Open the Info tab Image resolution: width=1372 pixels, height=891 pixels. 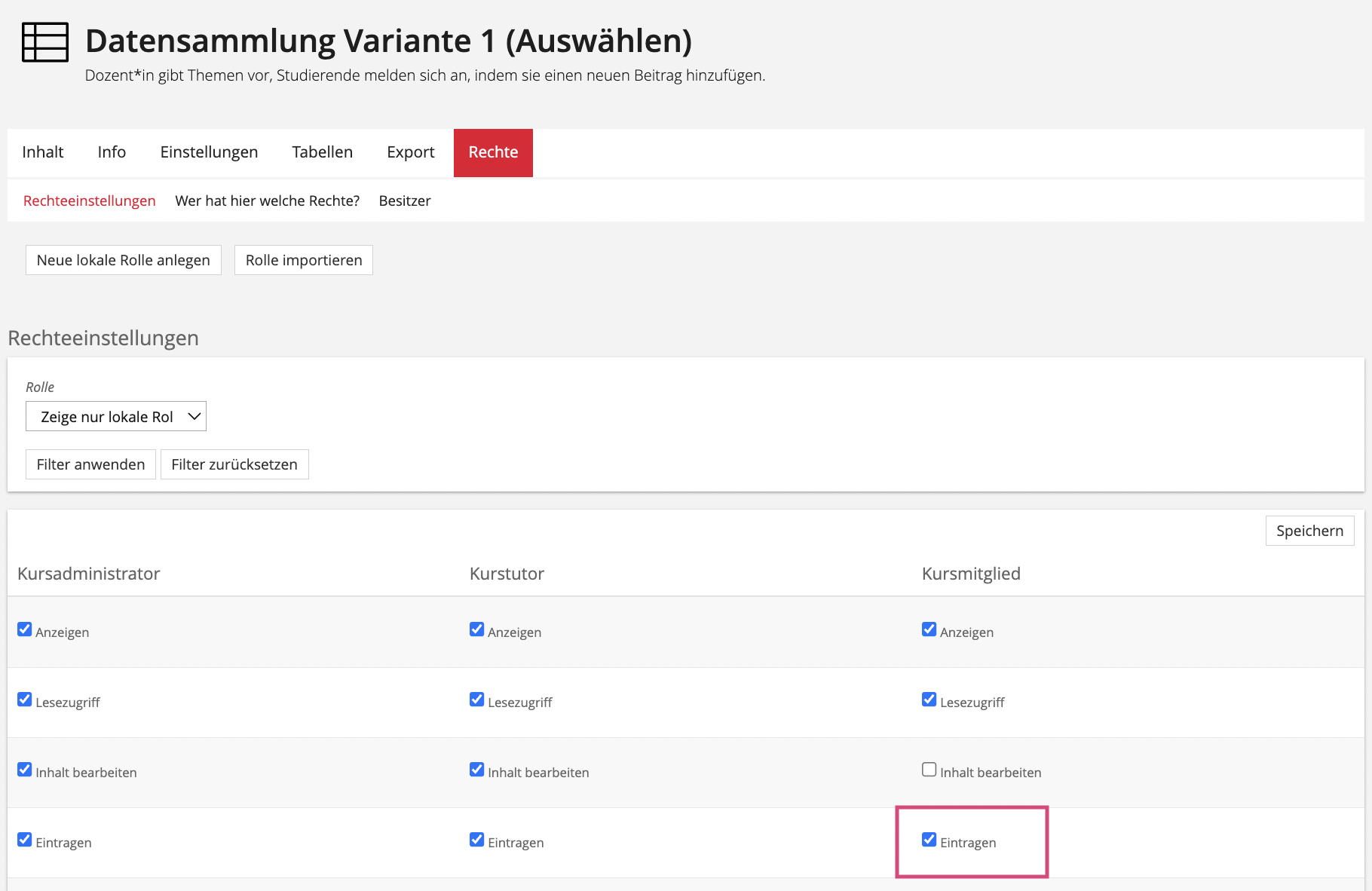pyautogui.click(x=112, y=152)
